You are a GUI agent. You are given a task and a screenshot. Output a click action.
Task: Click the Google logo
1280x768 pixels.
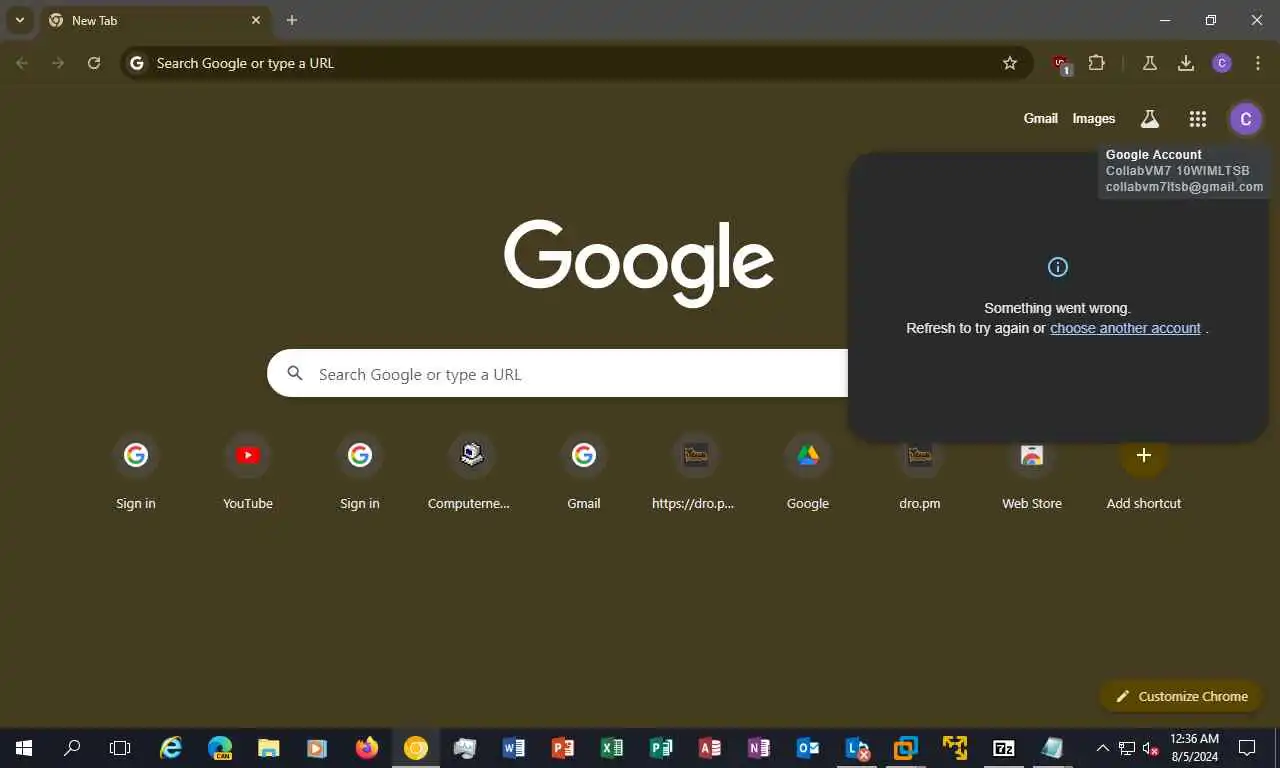pos(639,262)
